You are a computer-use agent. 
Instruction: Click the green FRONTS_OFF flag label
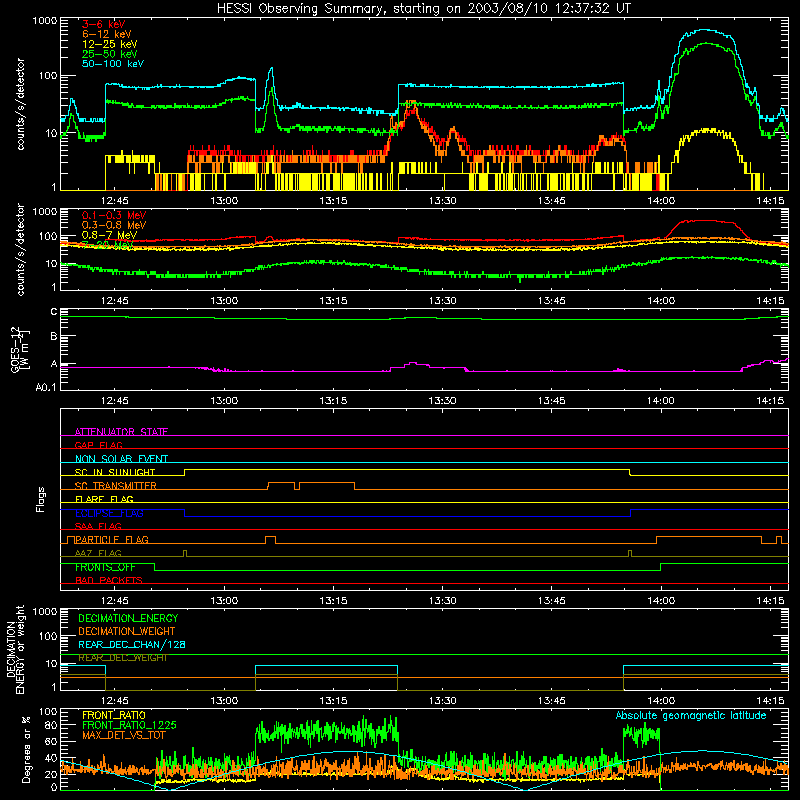105,567
